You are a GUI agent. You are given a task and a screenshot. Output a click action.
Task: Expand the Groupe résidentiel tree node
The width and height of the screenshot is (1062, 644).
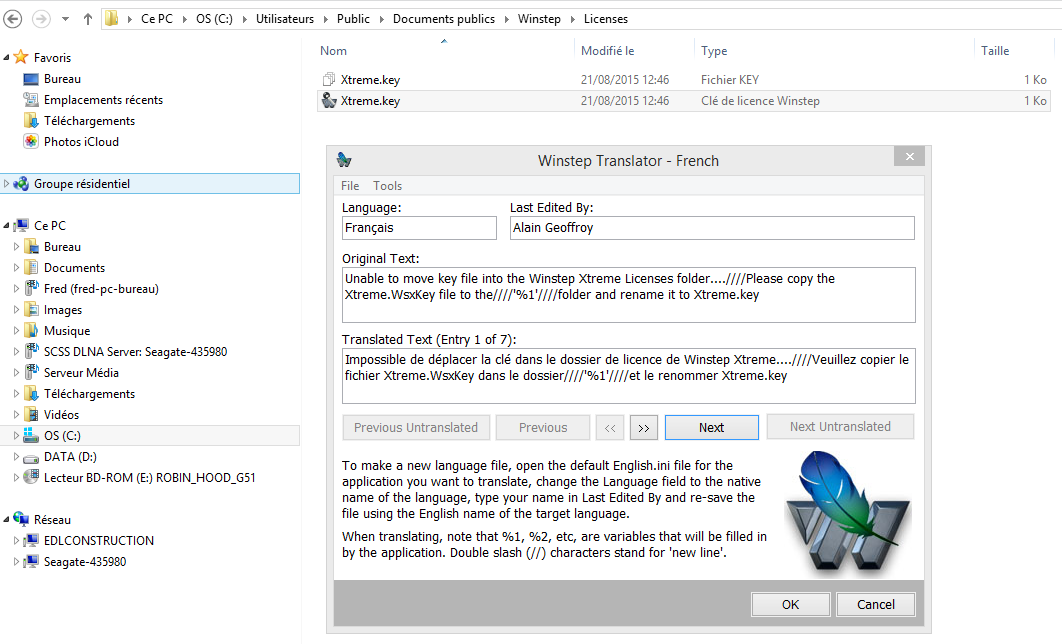click(8, 184)
